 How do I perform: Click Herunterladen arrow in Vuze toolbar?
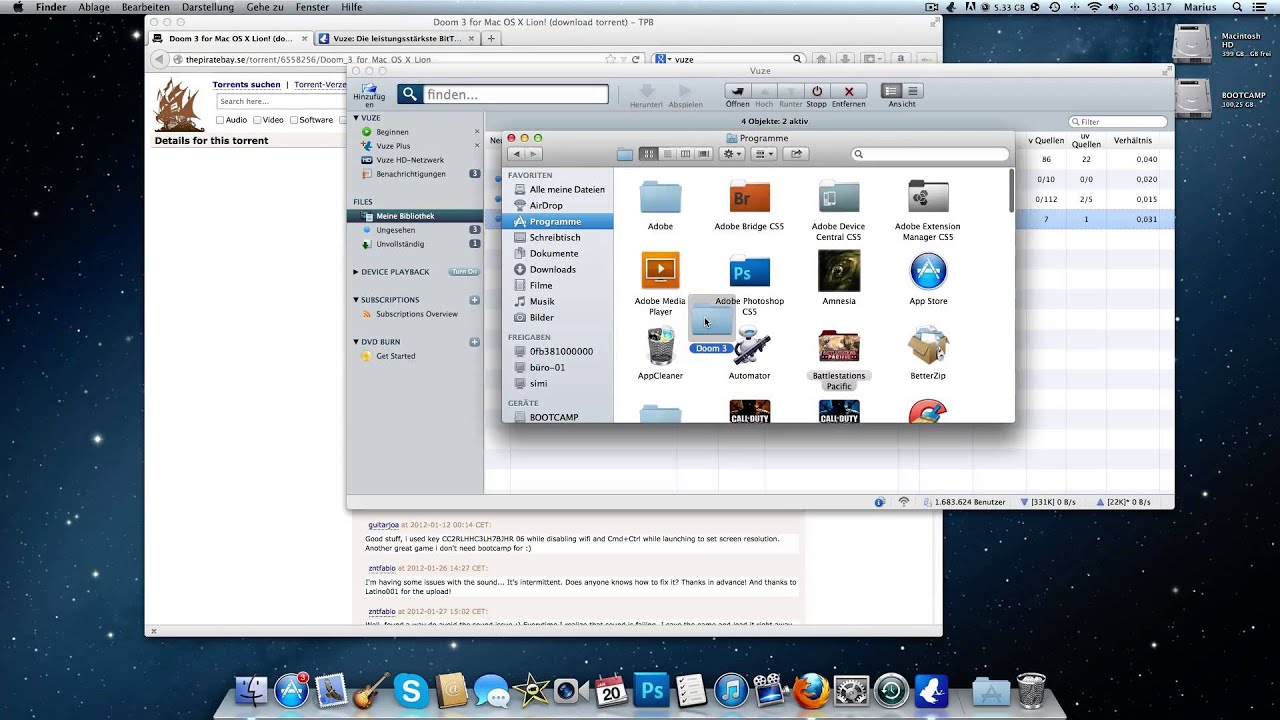click(x=647, y=91)
